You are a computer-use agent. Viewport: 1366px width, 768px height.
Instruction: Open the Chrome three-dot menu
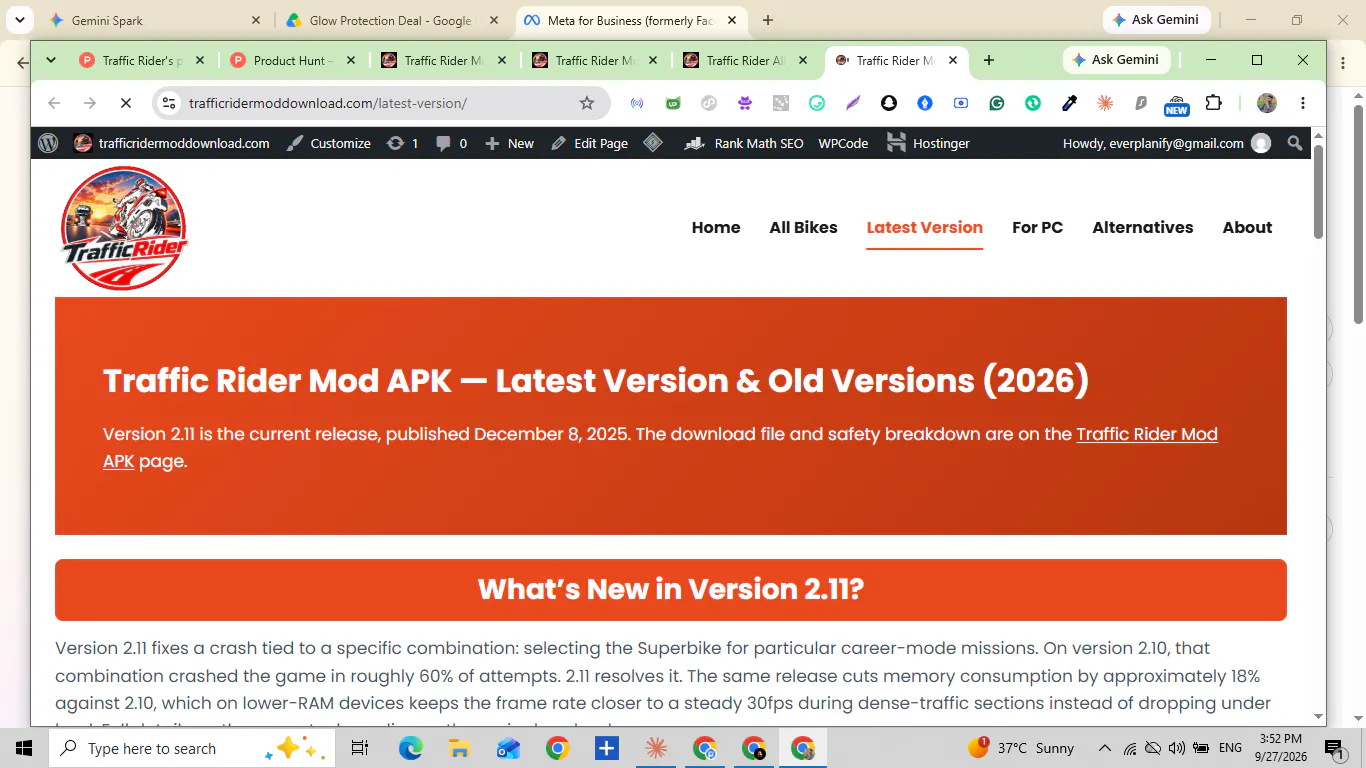pos(1303,103)
